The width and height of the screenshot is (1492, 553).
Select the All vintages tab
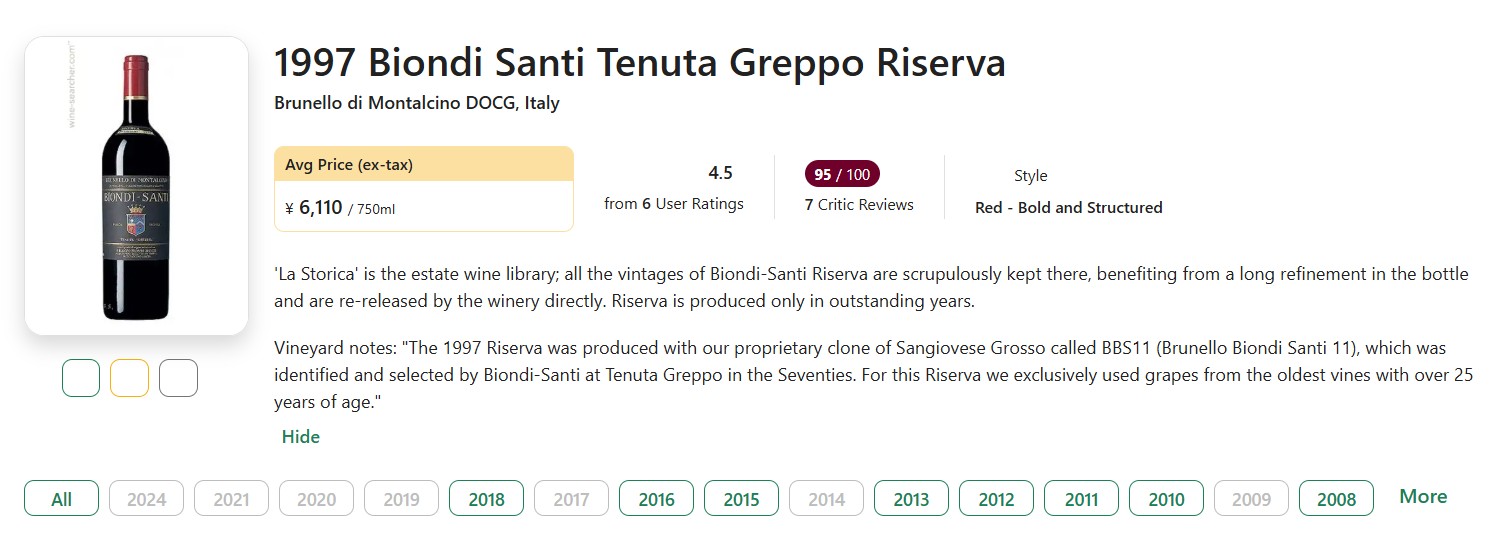[61, 499]
